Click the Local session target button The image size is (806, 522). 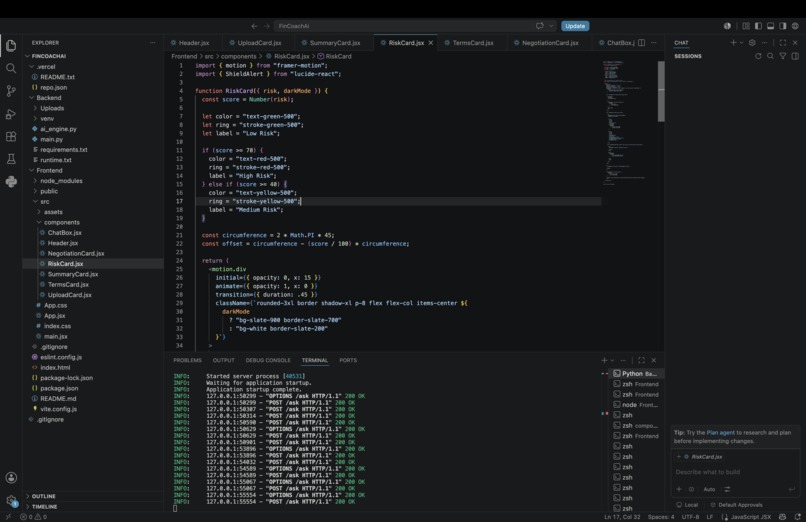click(x=687, y=505)
